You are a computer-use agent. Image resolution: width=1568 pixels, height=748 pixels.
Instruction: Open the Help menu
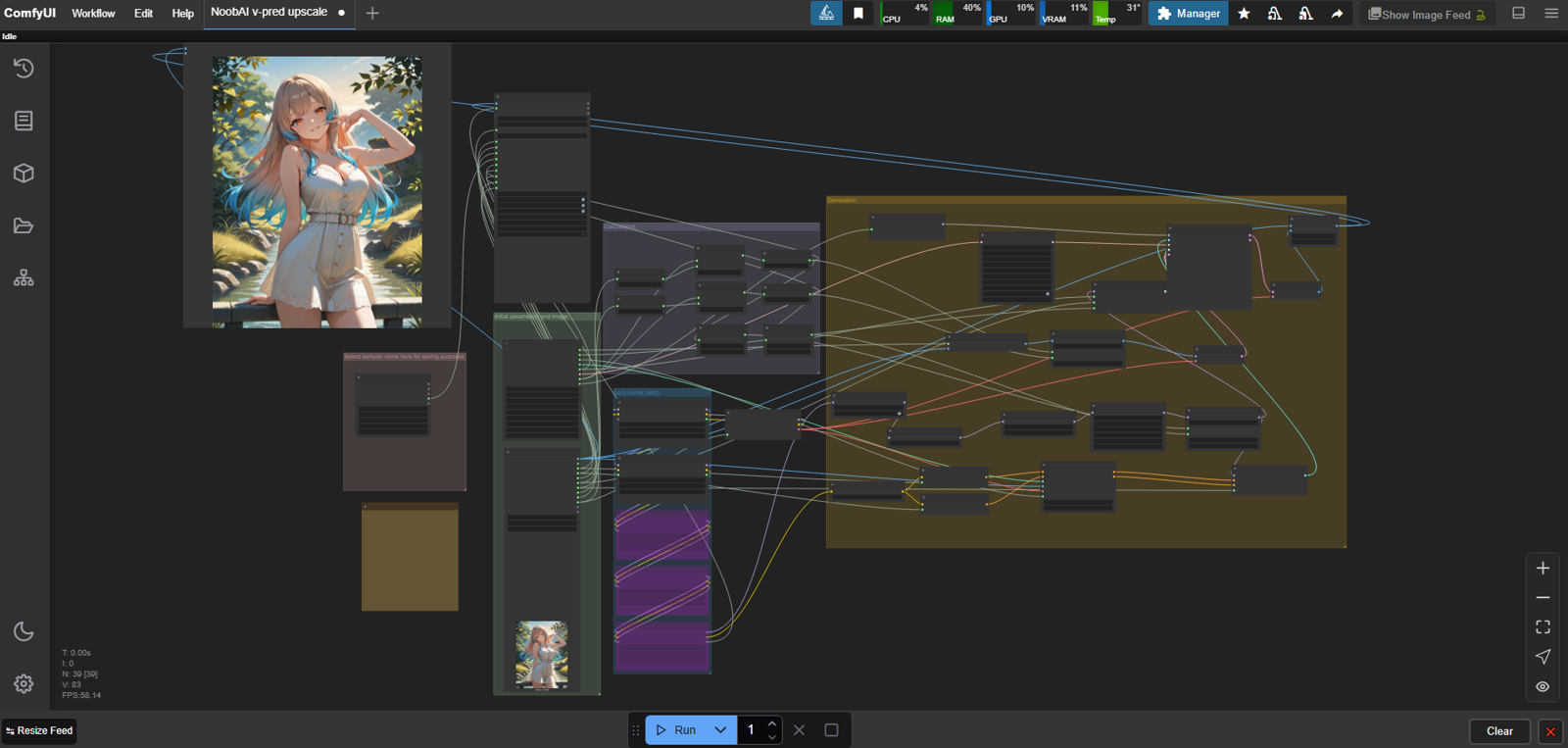(x=182, y=14)
